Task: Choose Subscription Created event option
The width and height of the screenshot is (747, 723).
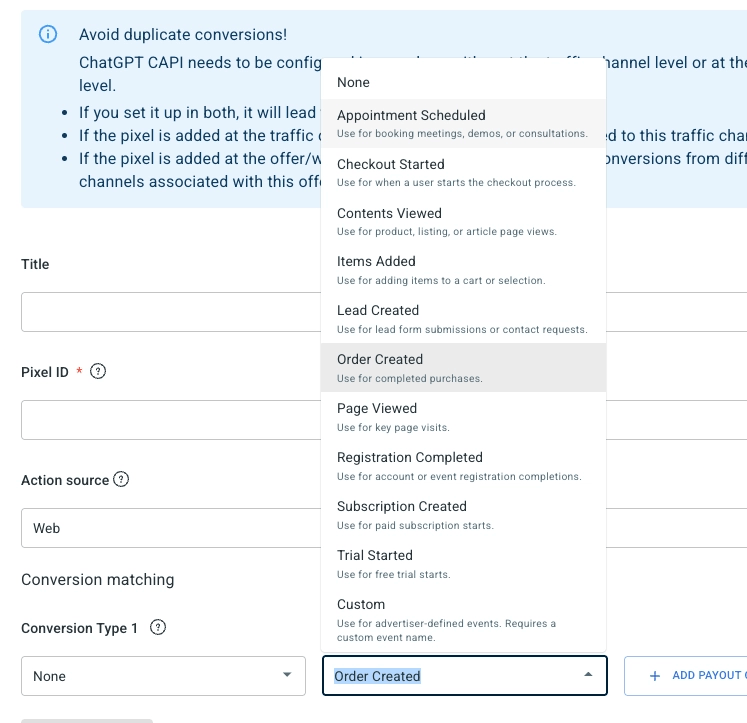Action: coord(464,515)
